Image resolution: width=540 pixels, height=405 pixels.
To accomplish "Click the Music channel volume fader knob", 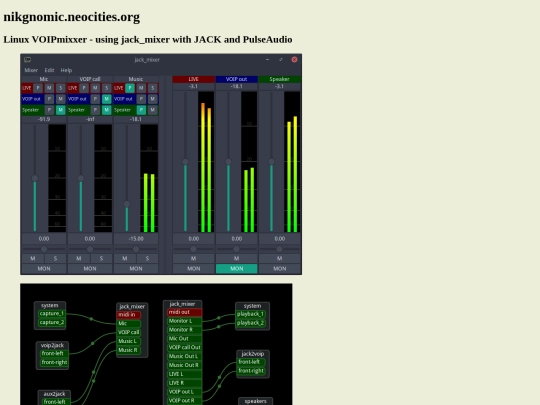I will (x=127, y=204).
